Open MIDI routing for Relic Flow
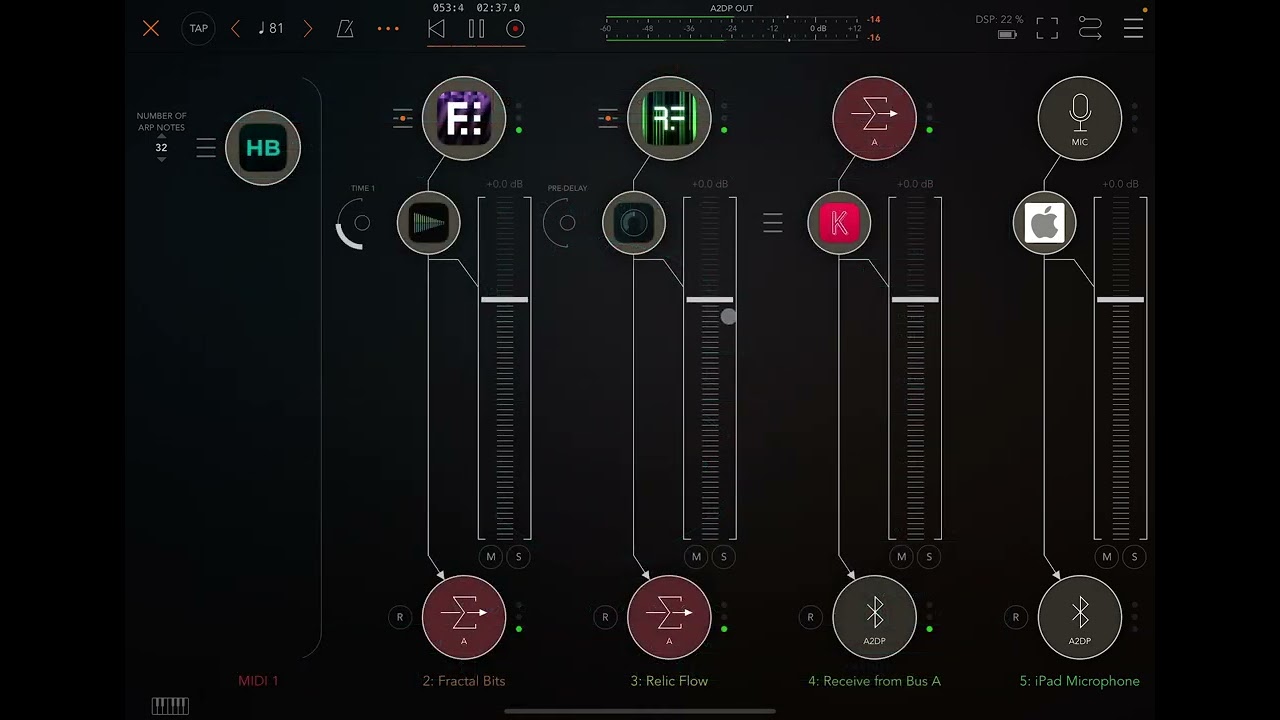Screen dimensions: 1280x720 coord(607,118)
